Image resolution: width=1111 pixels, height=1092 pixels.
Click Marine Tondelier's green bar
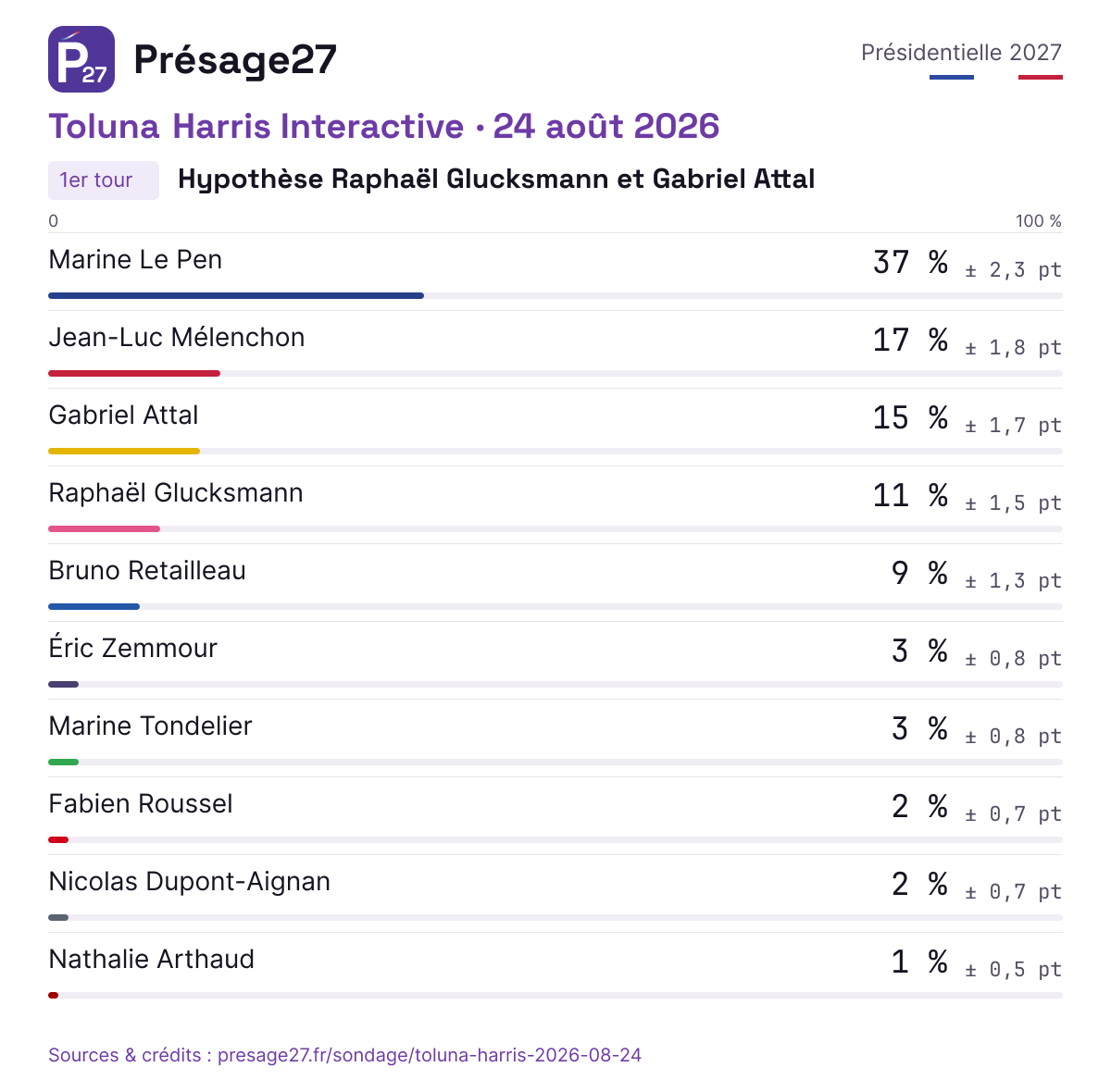tap(63, 762)
